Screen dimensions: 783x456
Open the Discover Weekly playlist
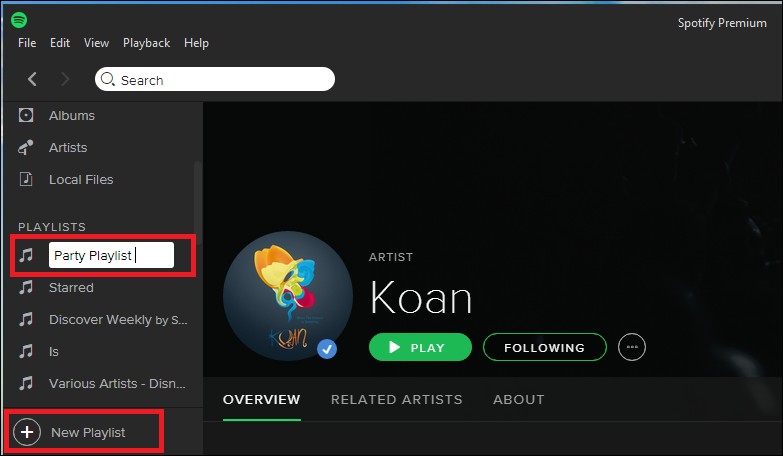(118, 320)
